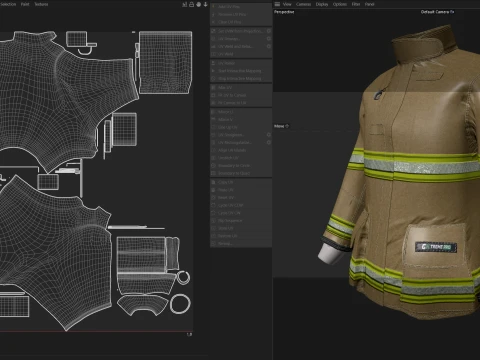Choose the last entry under Restore UV
480x360 pixels.
[x=241, y=244]
